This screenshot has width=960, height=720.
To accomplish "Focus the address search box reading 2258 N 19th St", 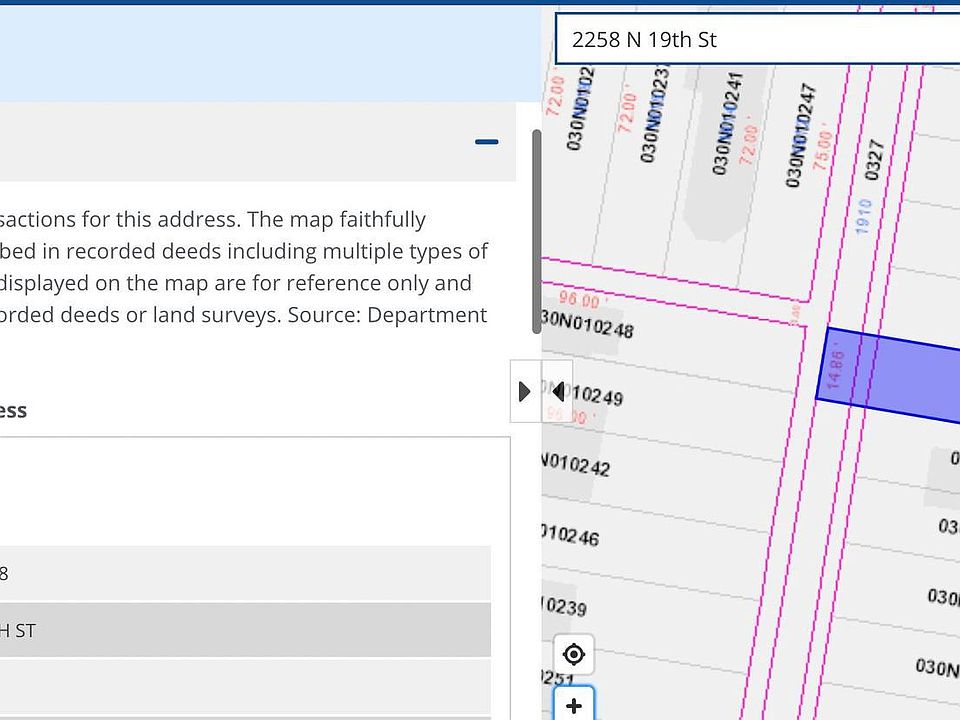I will (758, 39).
